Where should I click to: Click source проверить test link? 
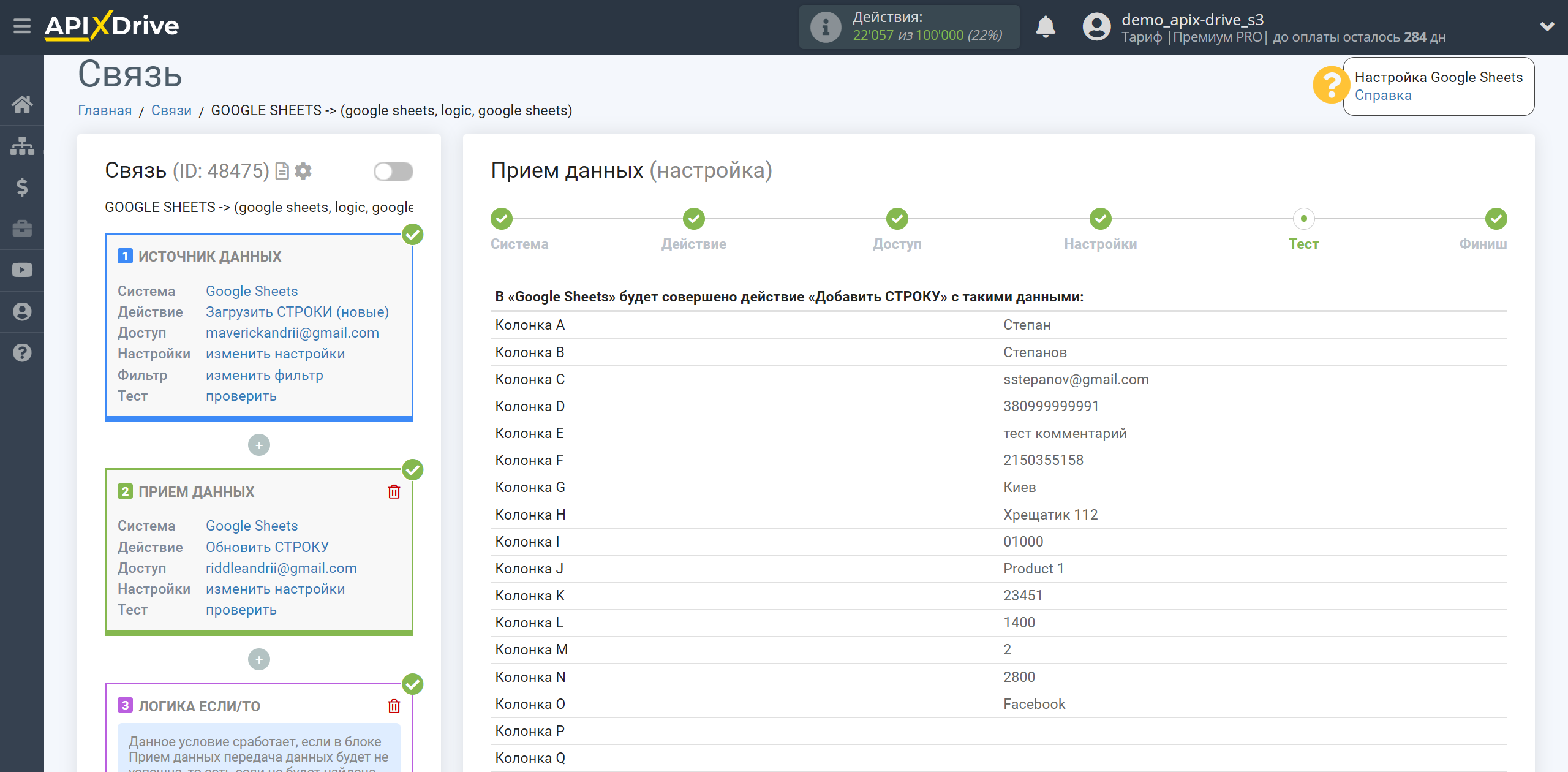(x=241, y=396)
